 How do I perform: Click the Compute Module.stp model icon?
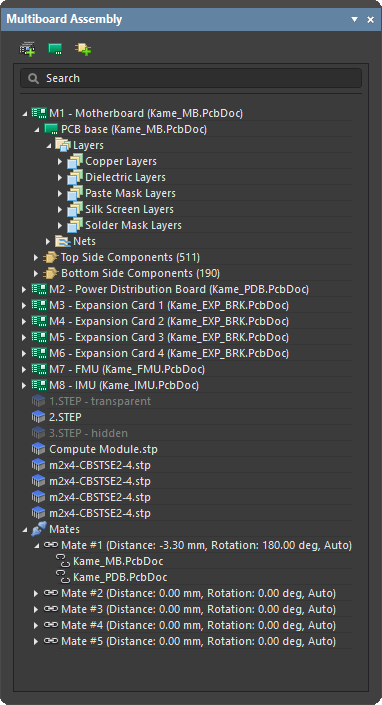pos(39,449)
